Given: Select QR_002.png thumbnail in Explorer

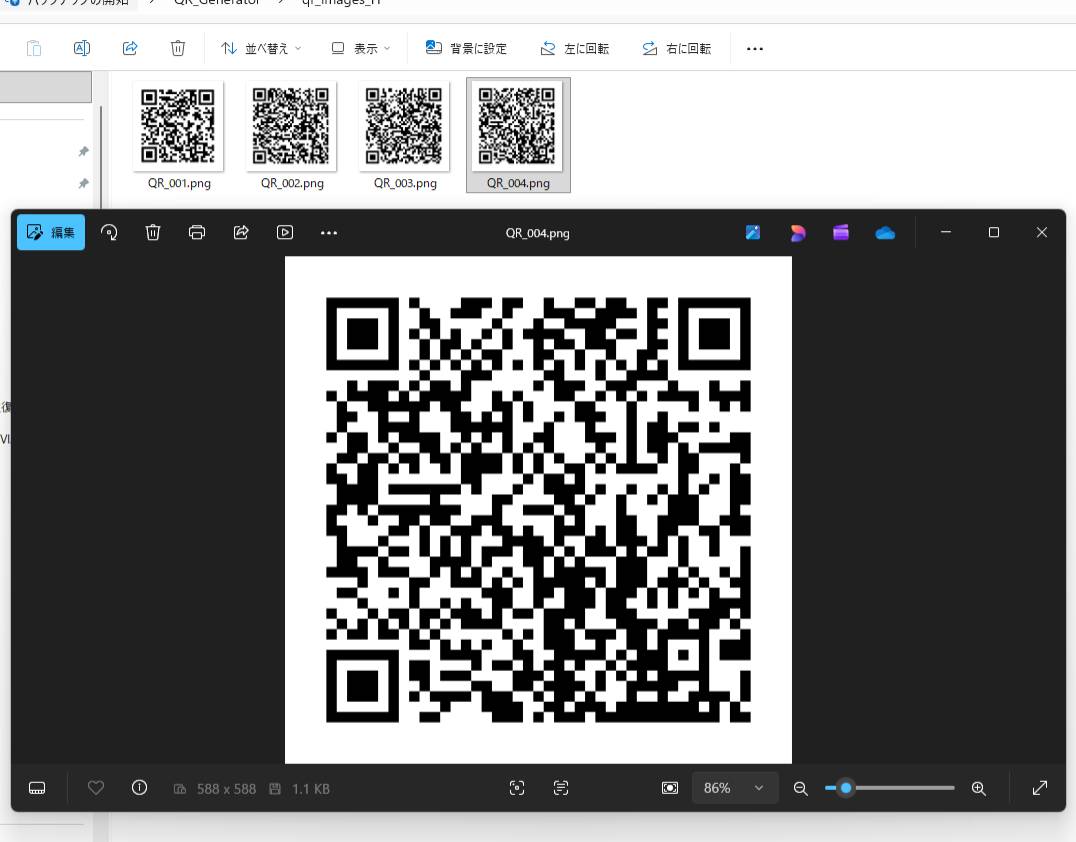Looking at the screenshot, I should pos(292,135).
